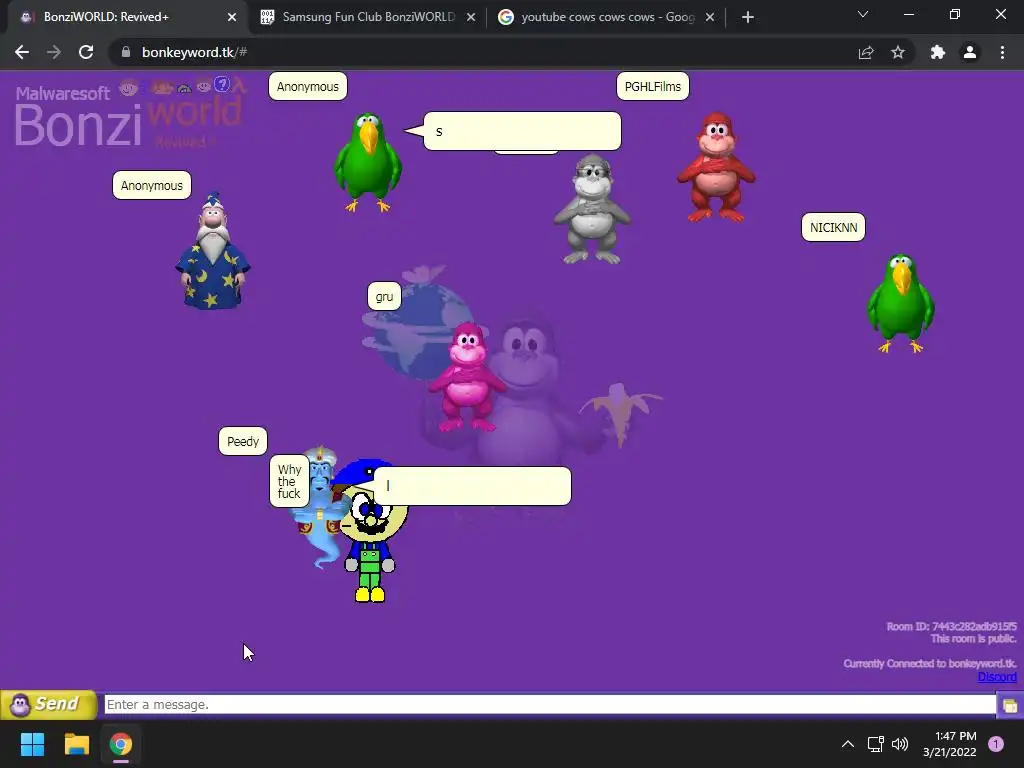
Task: Show hidden system tray icons
Action: pyautogui.click(x=848, y=744)
